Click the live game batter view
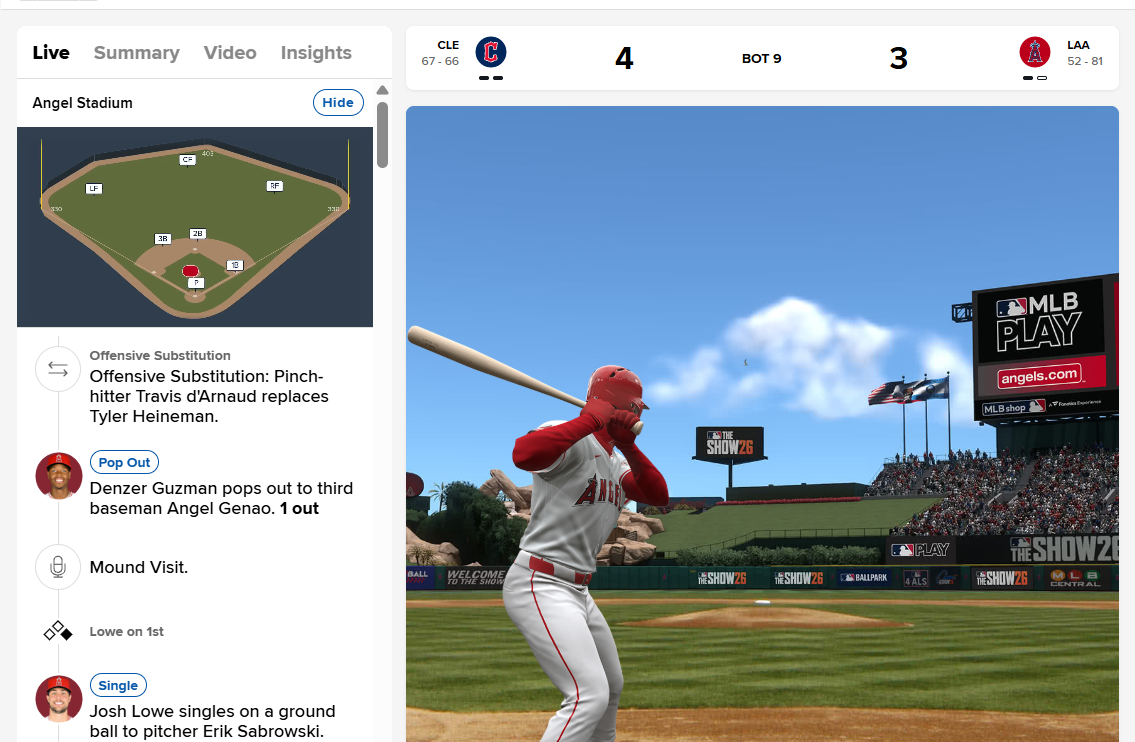 pos(762,423)
